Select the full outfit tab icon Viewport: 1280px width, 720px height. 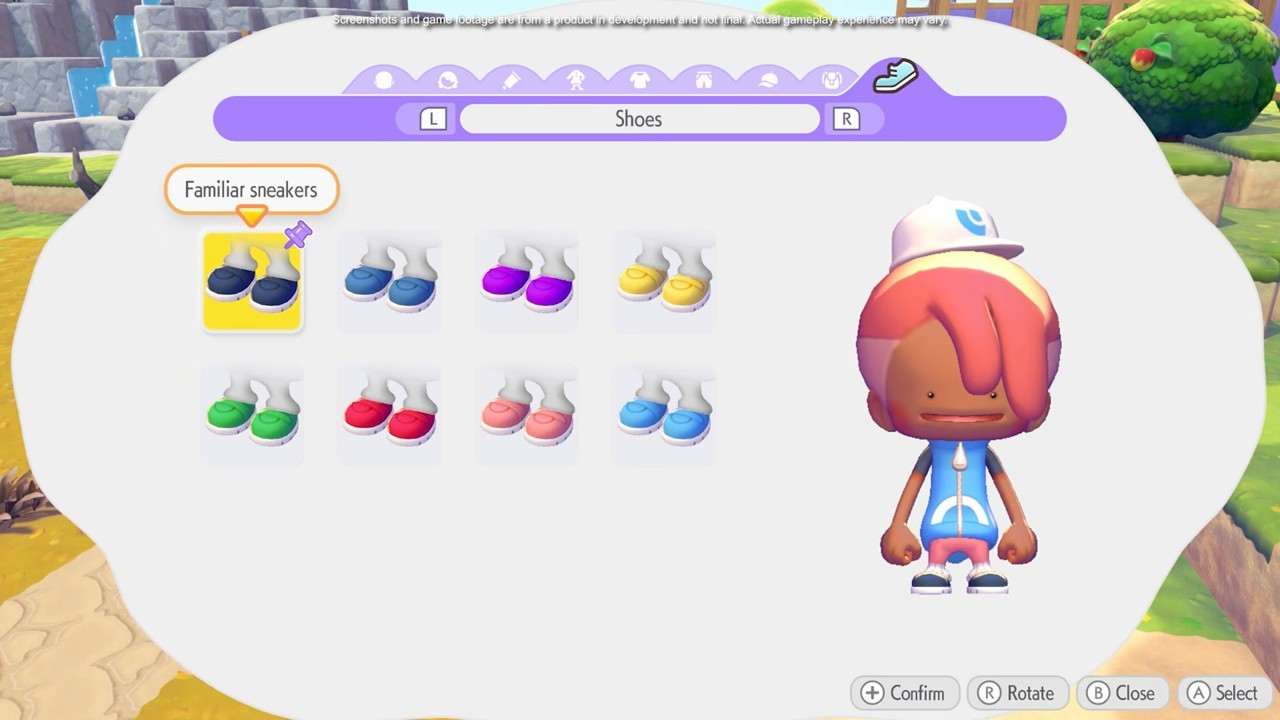click(x=576, y=81)
